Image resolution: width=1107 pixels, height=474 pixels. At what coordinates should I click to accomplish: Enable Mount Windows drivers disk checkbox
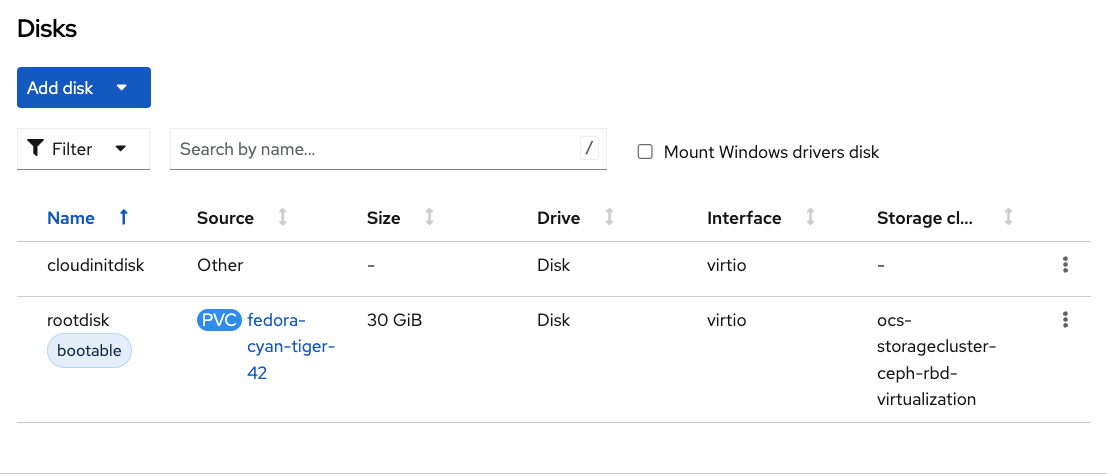pos(645,152)
